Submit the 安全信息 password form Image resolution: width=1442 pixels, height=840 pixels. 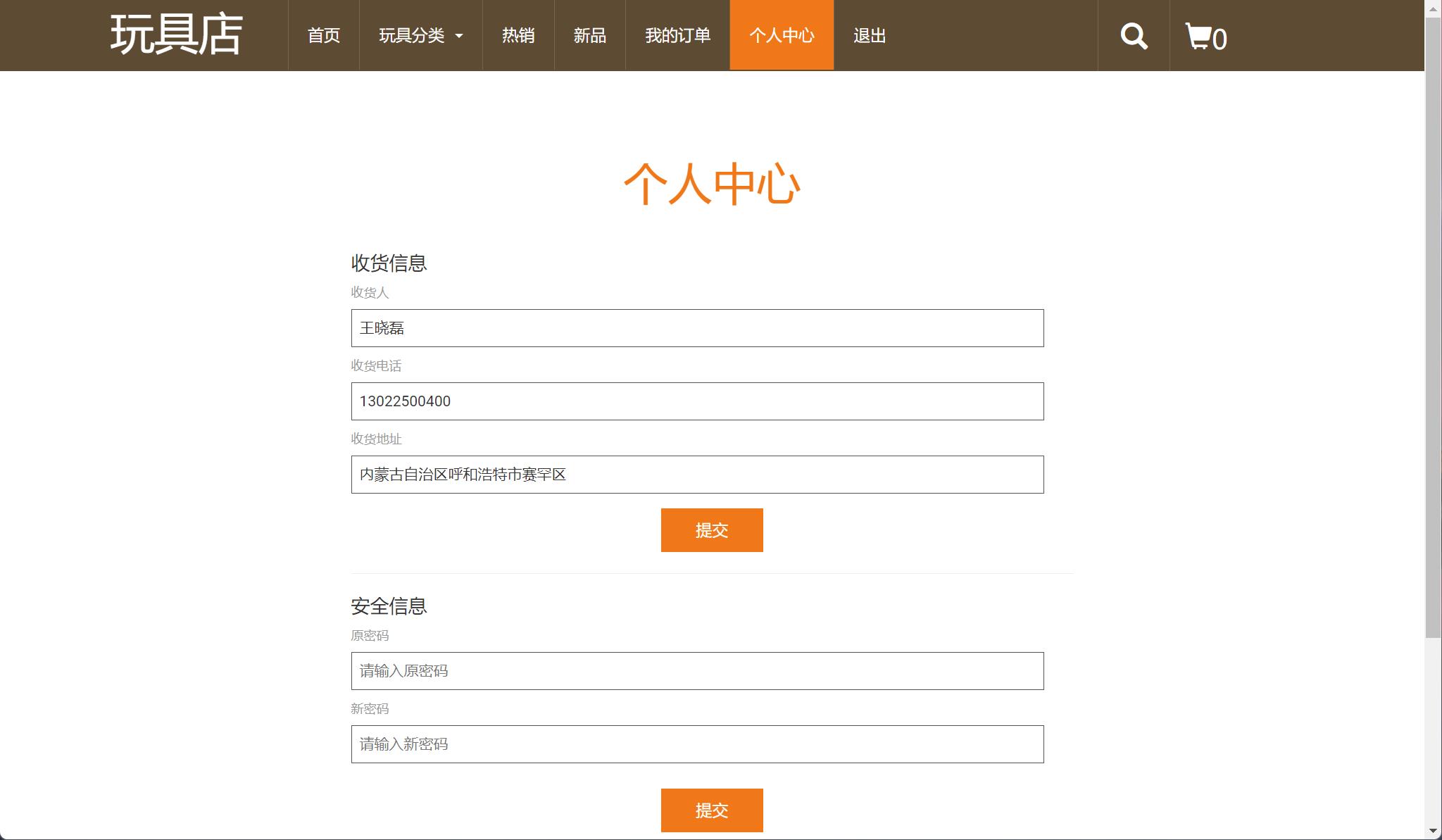[x=712, y=810]
